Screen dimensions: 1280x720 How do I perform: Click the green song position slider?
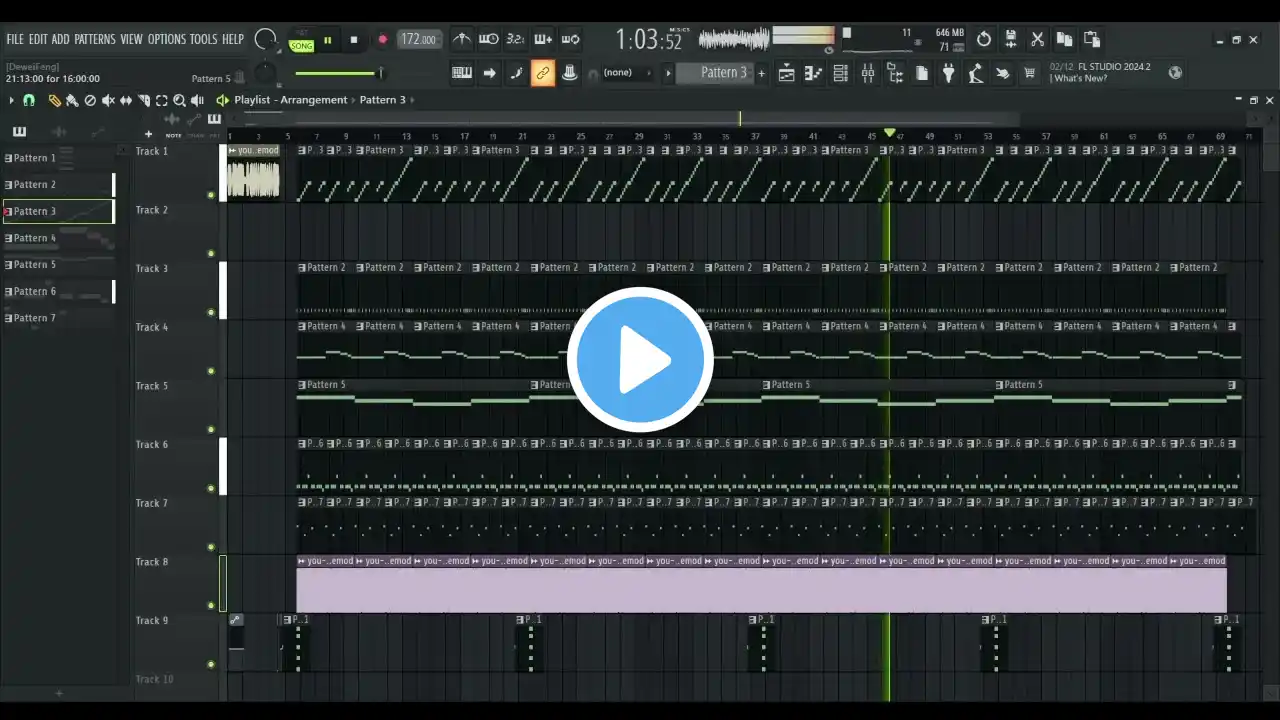click(x=338, y=73)
